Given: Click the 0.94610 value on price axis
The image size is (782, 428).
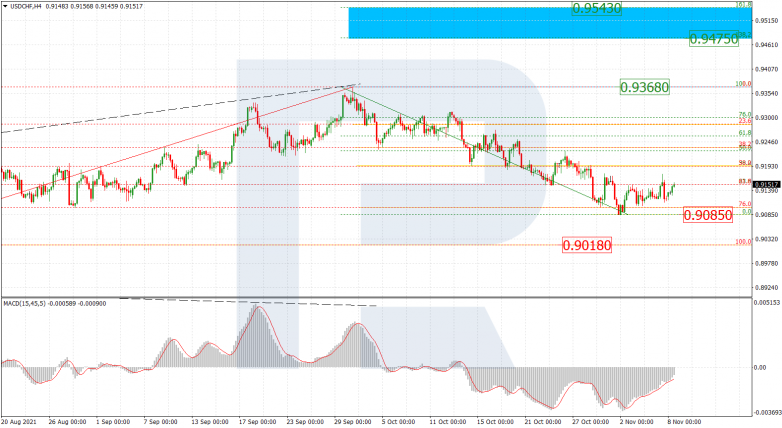Looking at the screenshot, I should click(767, 45).
